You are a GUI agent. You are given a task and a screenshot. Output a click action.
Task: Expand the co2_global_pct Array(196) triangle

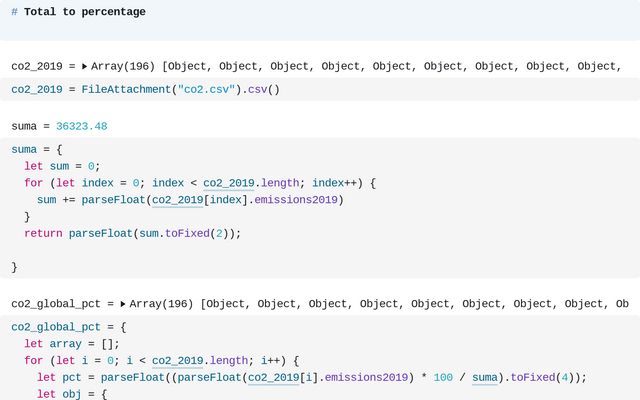[123, 304]
